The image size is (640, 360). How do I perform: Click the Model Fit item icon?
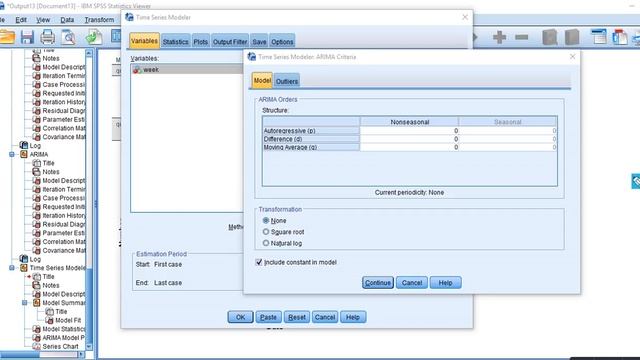[x=49, y=320]
